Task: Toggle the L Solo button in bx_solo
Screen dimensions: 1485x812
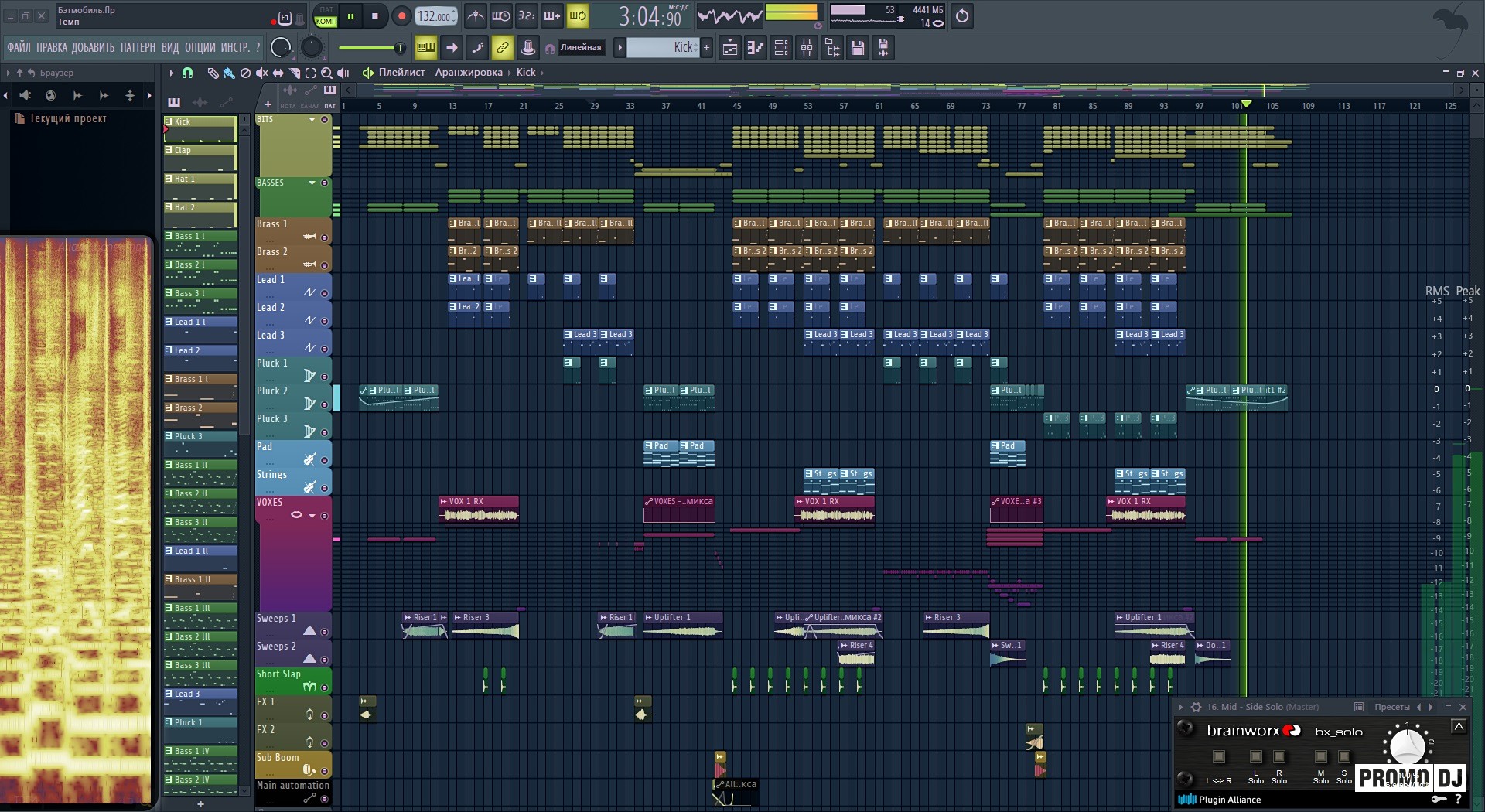Action: pyautogui.click(x=1255, y=757)
